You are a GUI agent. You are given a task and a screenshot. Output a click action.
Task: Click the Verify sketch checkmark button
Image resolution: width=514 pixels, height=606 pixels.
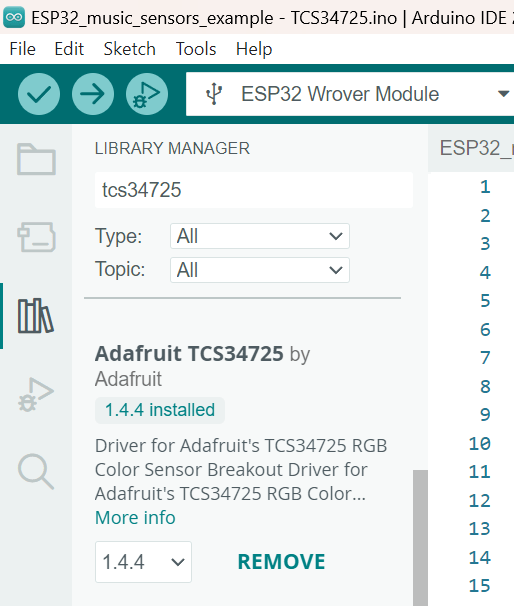coord(39,94)
